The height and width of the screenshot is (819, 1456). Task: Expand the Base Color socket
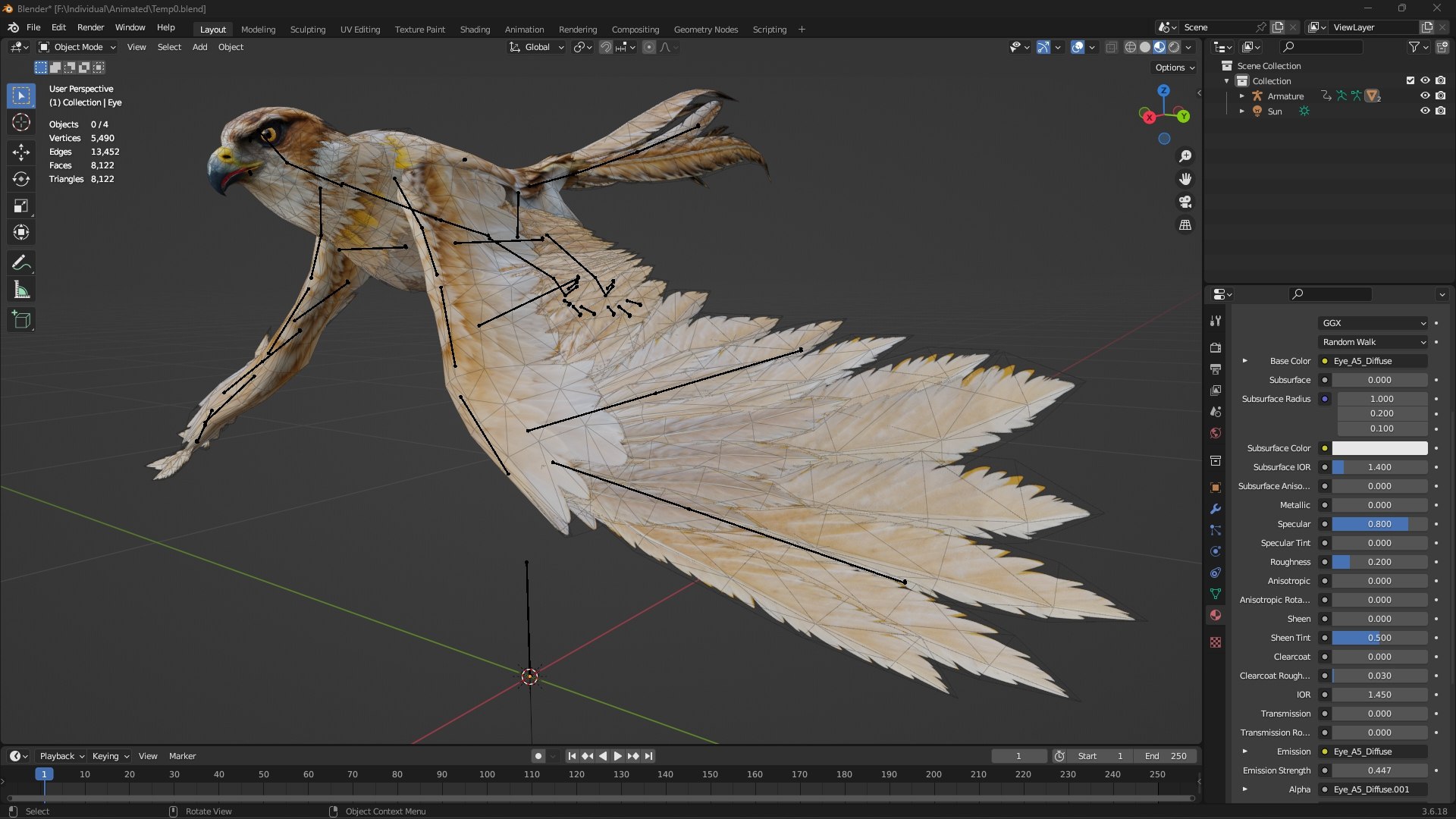(1244, 361)
